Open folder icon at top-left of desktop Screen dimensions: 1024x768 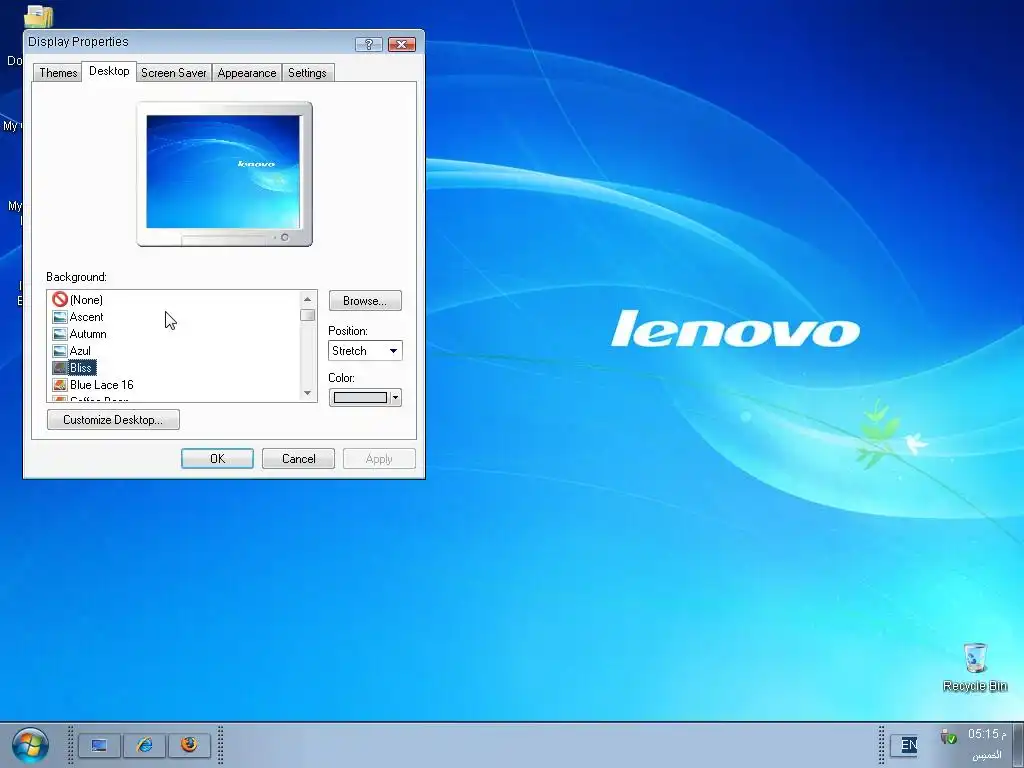click(38, 16)
